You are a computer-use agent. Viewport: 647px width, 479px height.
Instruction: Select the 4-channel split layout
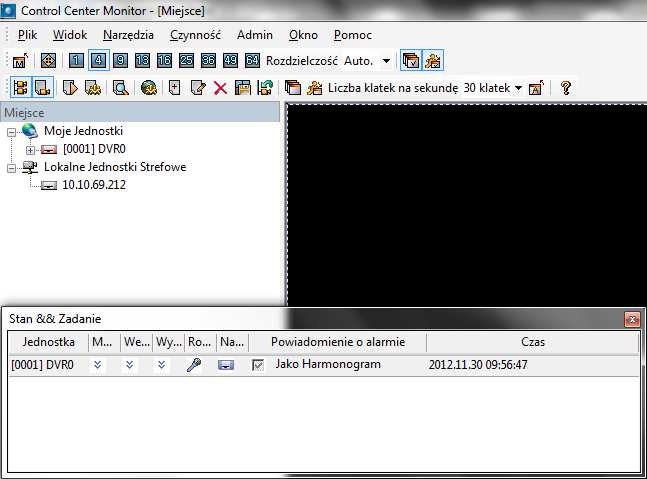tap(98, 61)
